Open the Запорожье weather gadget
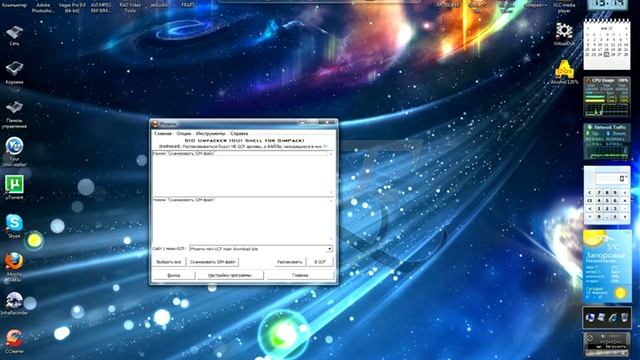640x360 pixels. tap(607, 267)
